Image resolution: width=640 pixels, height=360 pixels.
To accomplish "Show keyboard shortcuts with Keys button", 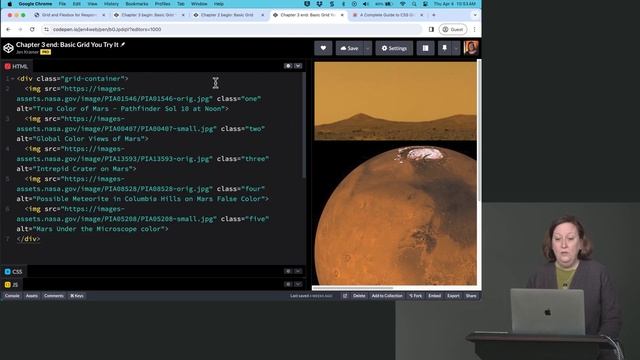I will coord(77,296).
